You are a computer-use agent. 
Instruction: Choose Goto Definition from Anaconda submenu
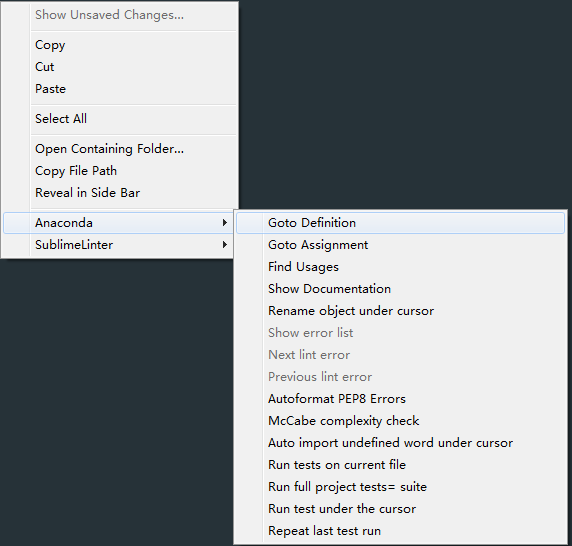pyautogui.click(x=400, y=223)
